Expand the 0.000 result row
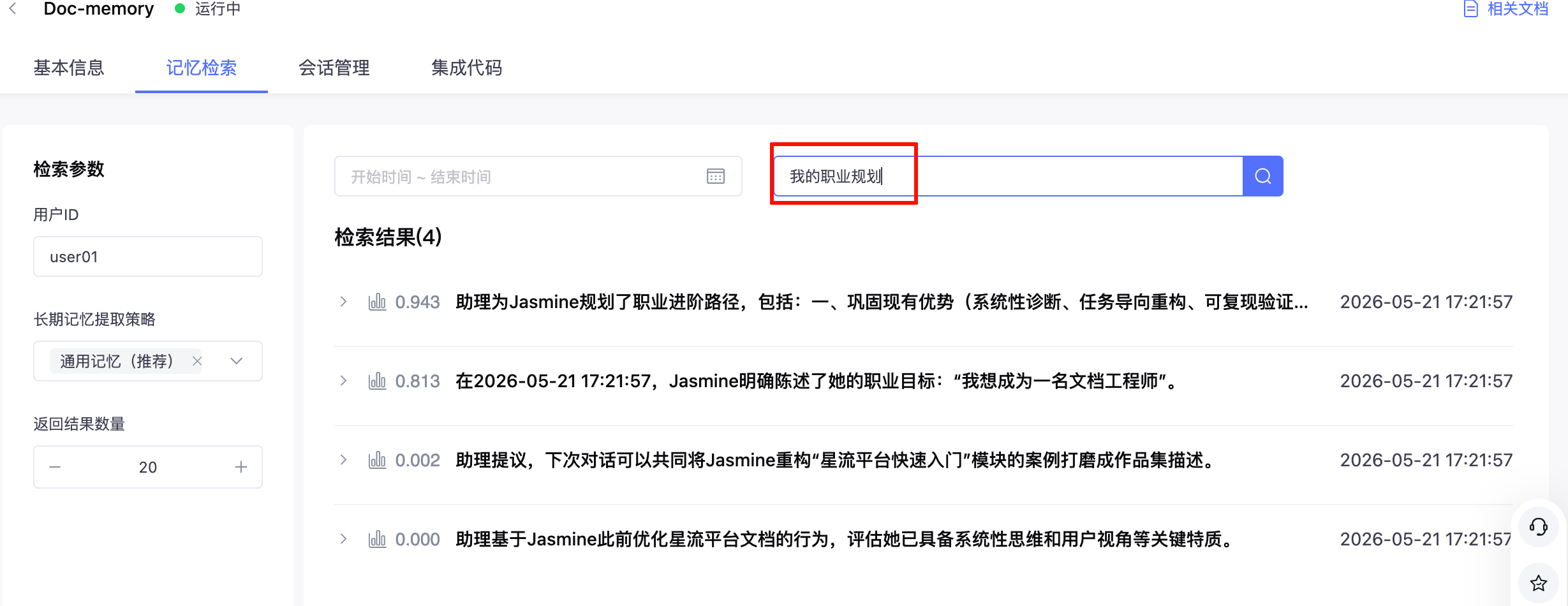 click(344, 539)
